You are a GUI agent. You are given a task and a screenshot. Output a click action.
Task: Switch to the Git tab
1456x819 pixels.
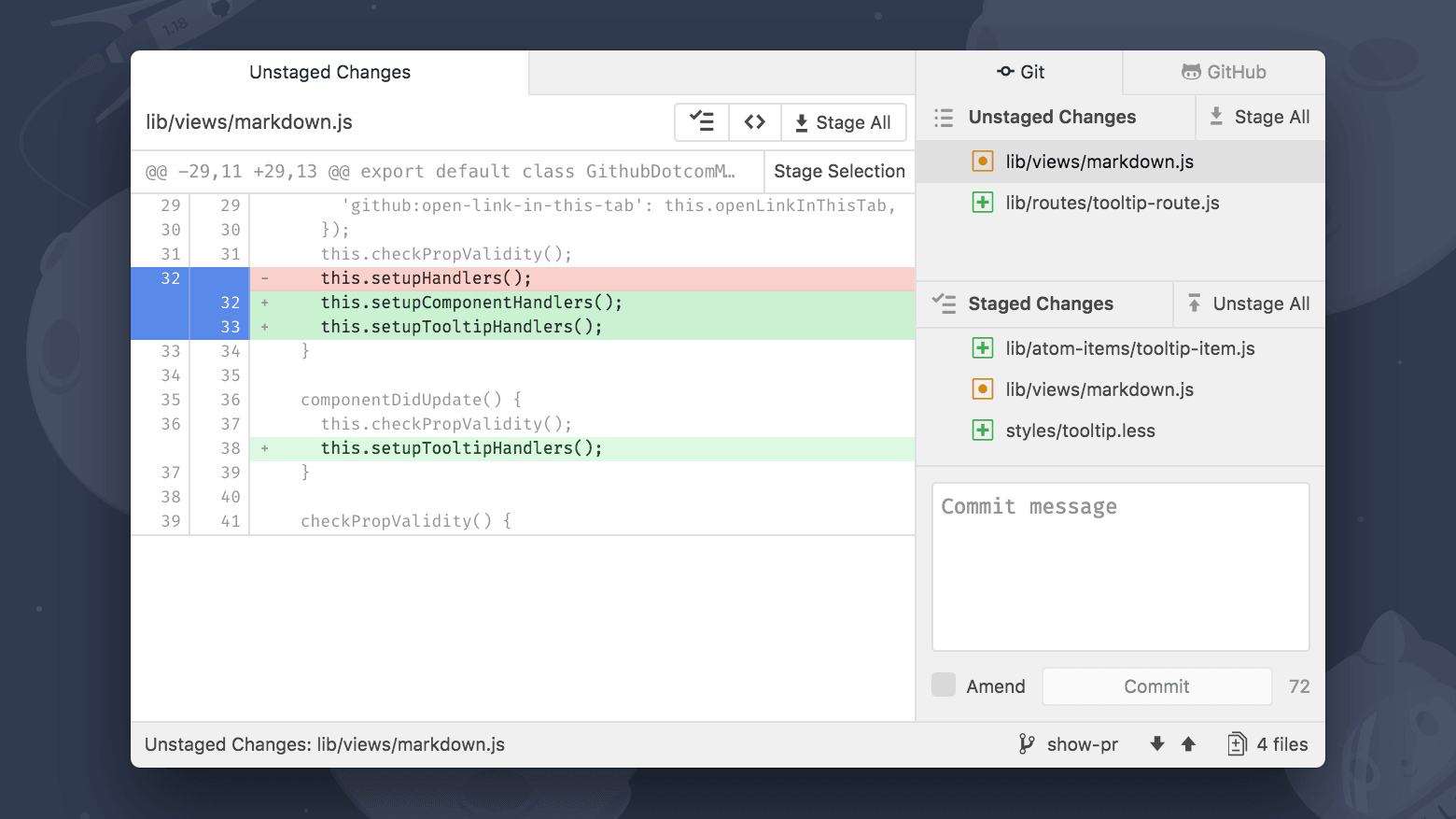pos(1019,72)
